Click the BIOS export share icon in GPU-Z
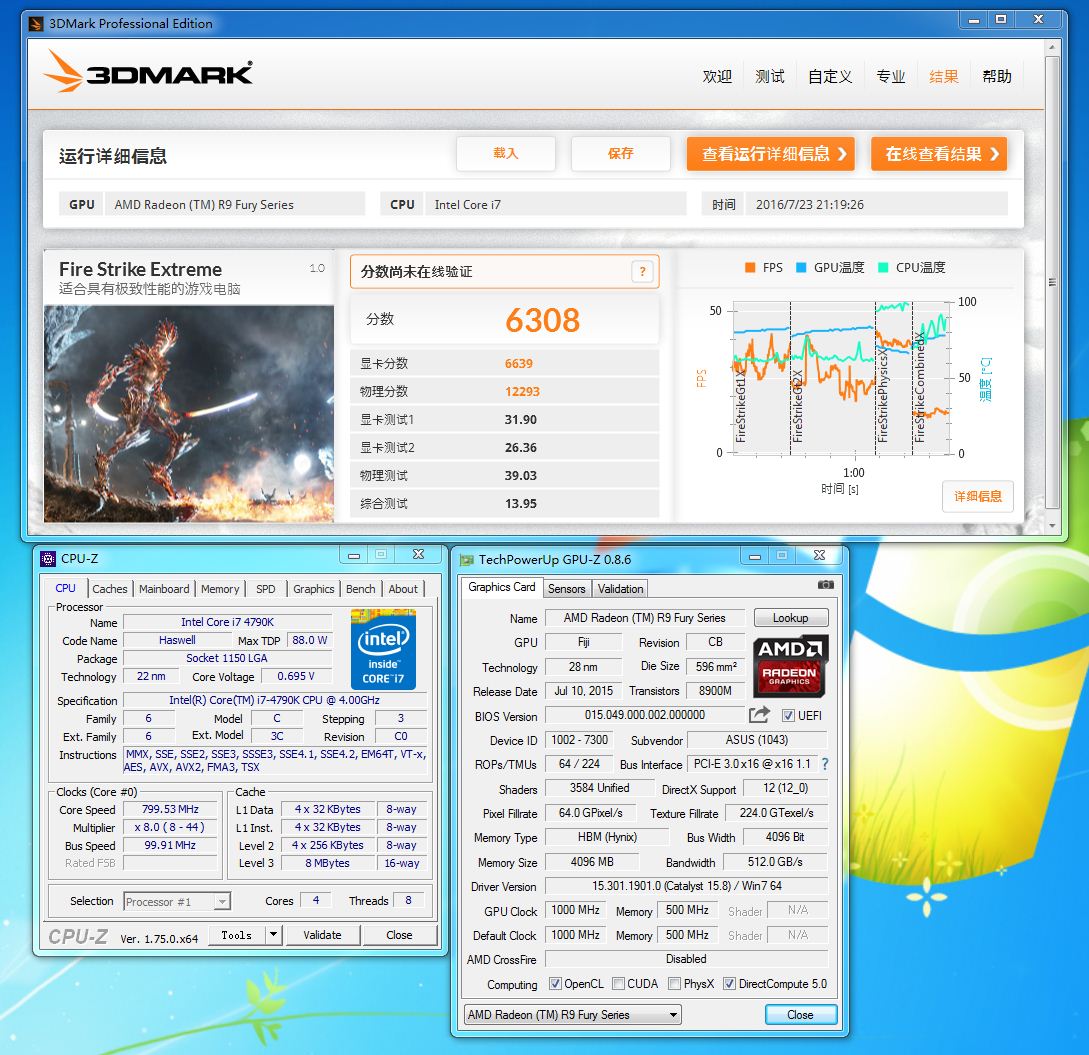Screen dimensions: 1089x1055 pos(759,715)
